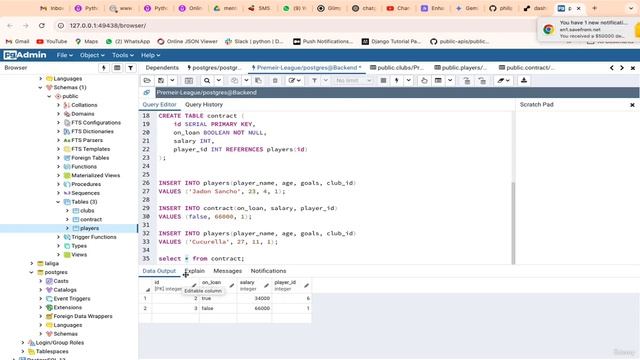Click the Paste rows icon
This screenshot has height=360, width=640.
tap(258, 80)
